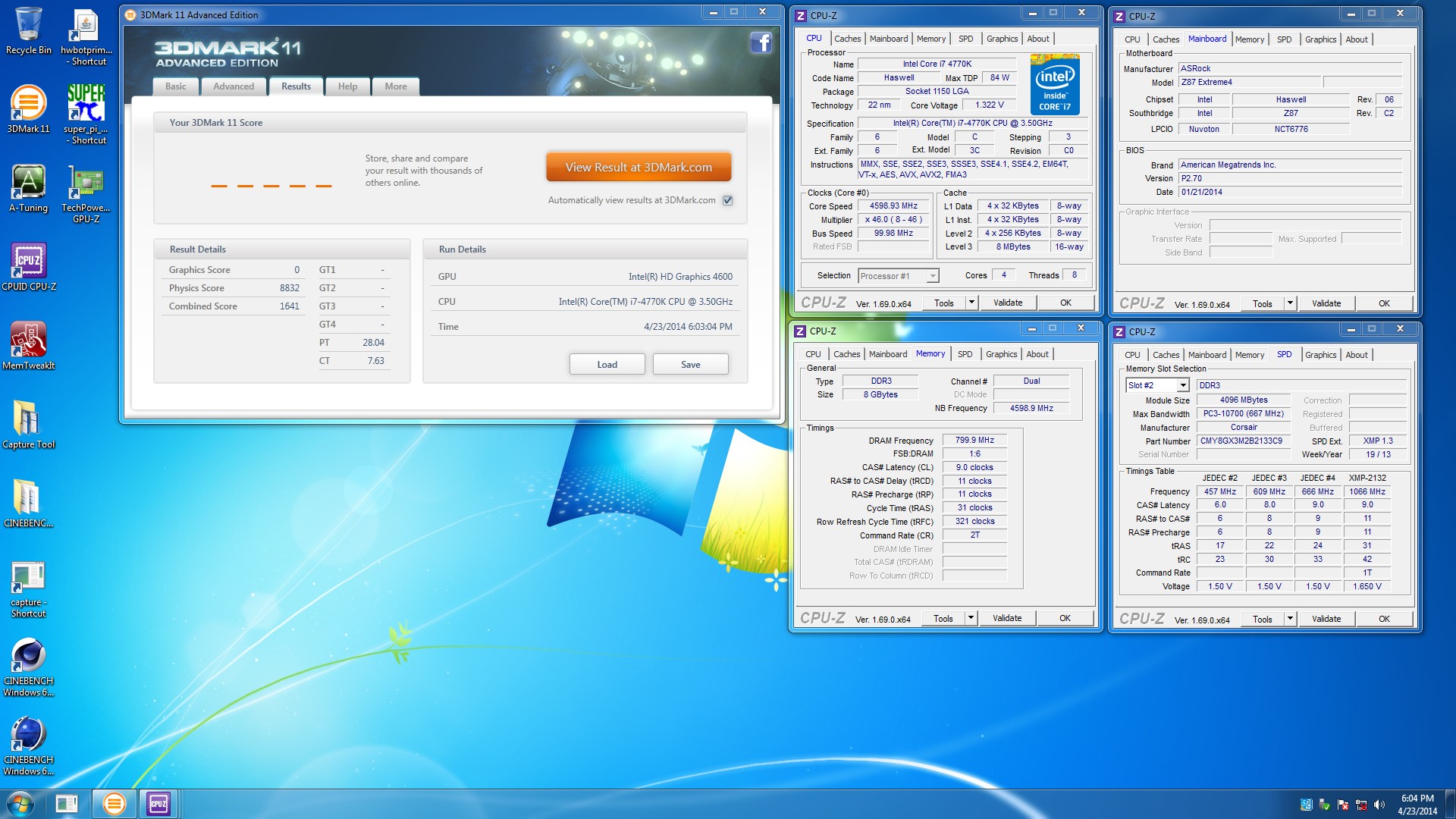Click OK in the Memory tab window

click(x=1065, y=618)
